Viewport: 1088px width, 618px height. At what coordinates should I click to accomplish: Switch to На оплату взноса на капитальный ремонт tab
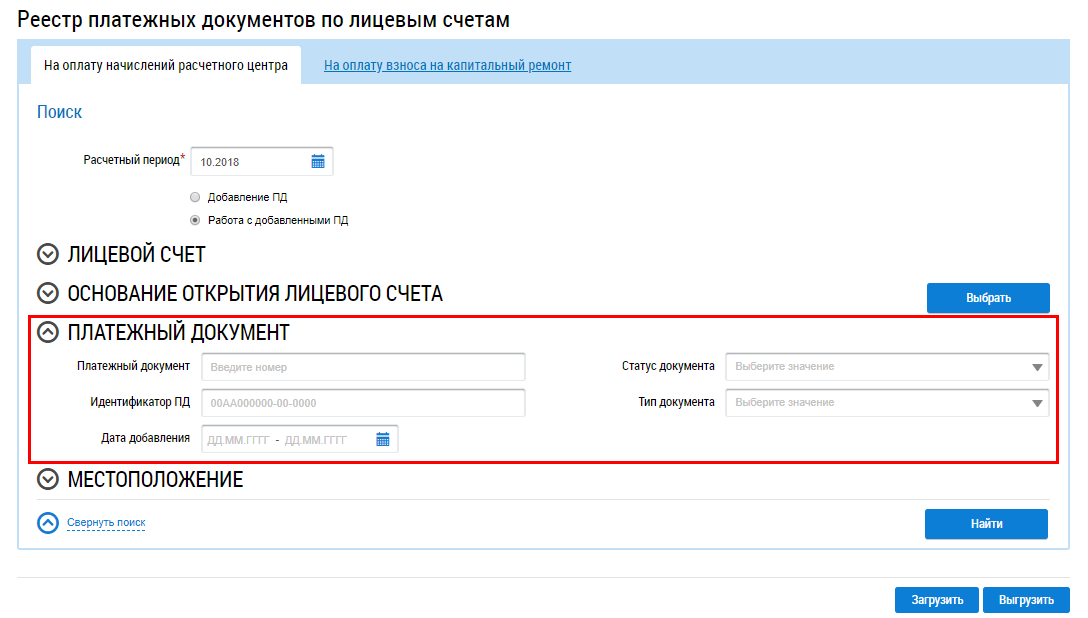pyautogui.click(x=448, y=65)
